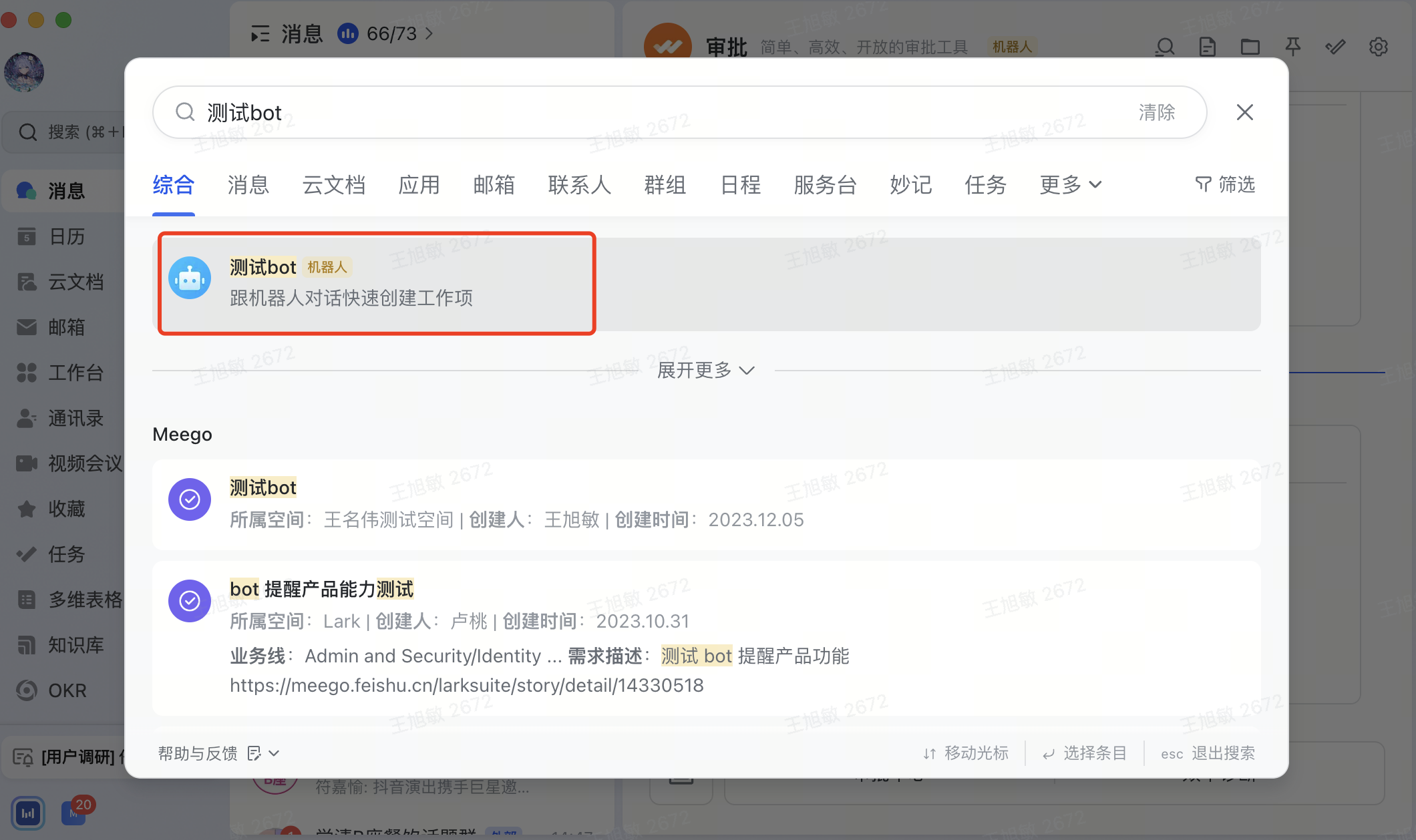The width and height of the screenshot is (1416, 840).
Task: Click check icon of Meego 测试bot item
Action: point(190,499)
